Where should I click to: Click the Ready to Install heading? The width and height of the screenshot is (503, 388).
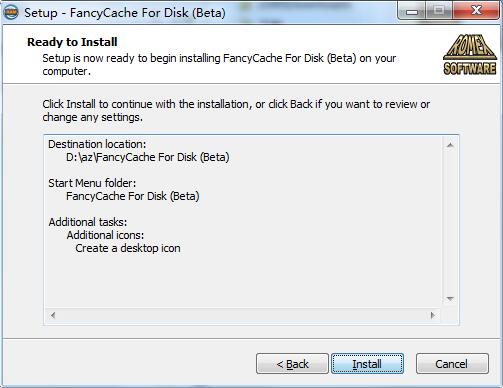coord(72,42)
